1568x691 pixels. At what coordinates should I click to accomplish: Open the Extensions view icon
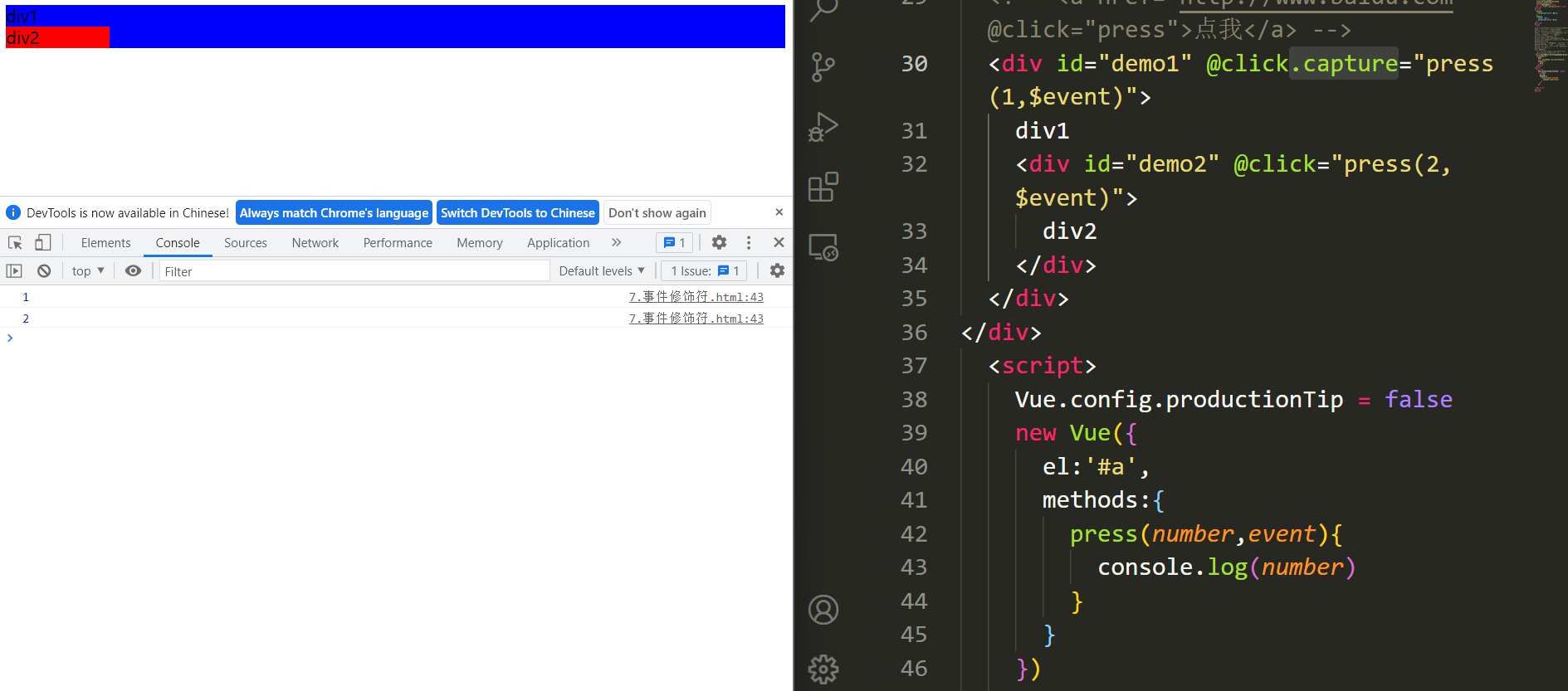click(823, 187)
